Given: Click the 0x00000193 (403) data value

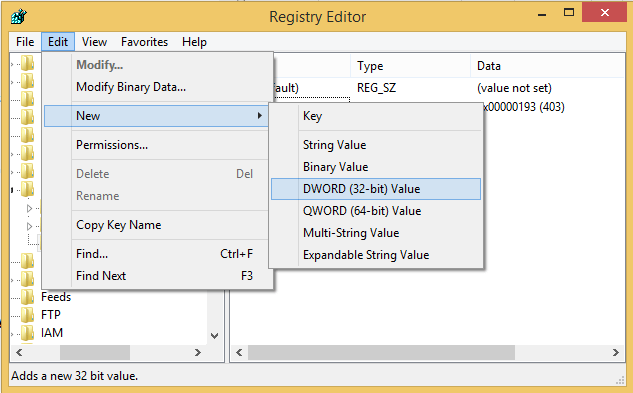Looking at the screenshot, I should pos(524,107).
